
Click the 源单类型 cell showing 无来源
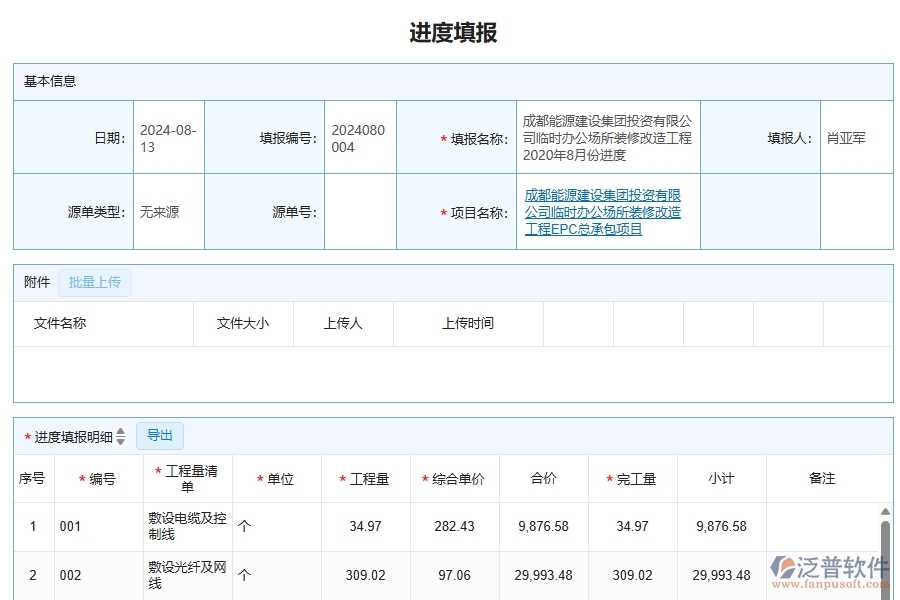[x=158, y=211]
